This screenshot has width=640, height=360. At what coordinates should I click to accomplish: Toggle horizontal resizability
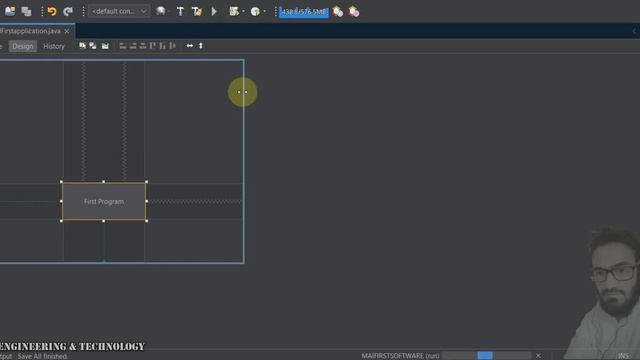(x=190, y=46)
